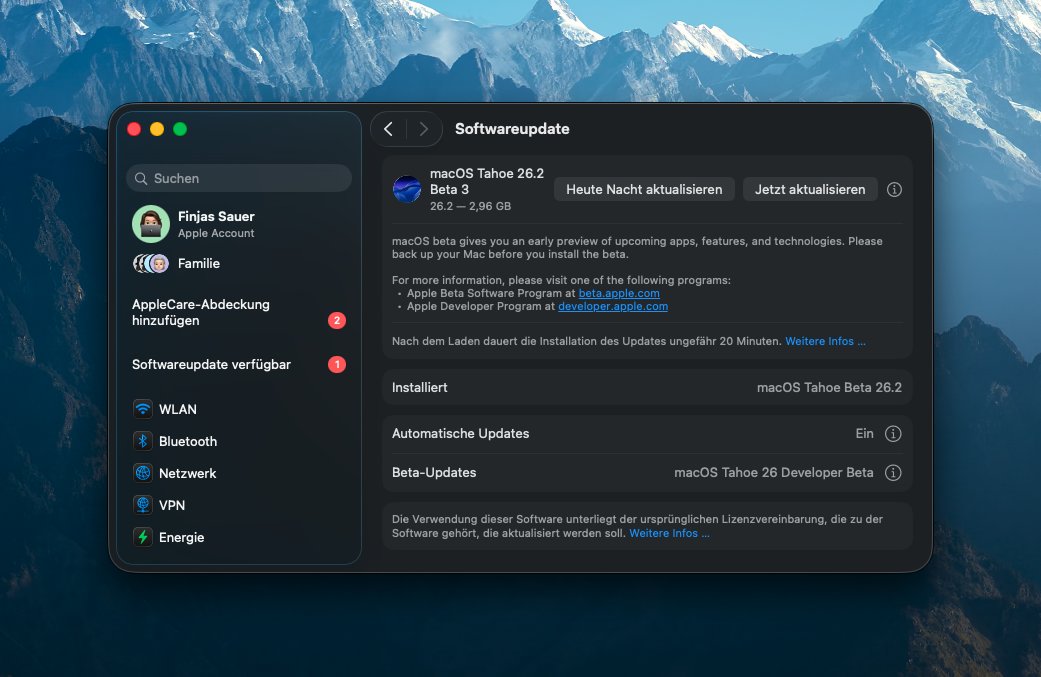Click Jetzt aktualisieren button
Viewport: 1041px width, 677px height.
click(810, 189)
